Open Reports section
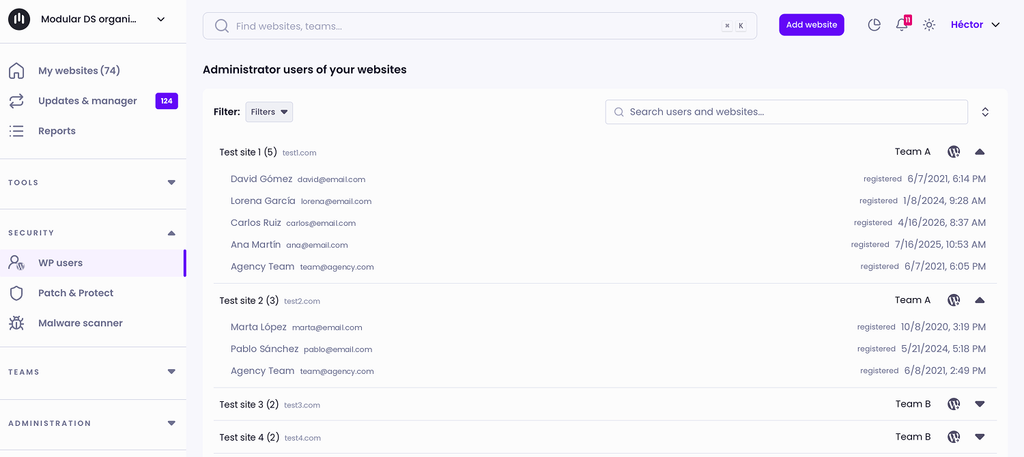Image resolution: width=1024 pixels, height=457 pixels. point(57,131)
